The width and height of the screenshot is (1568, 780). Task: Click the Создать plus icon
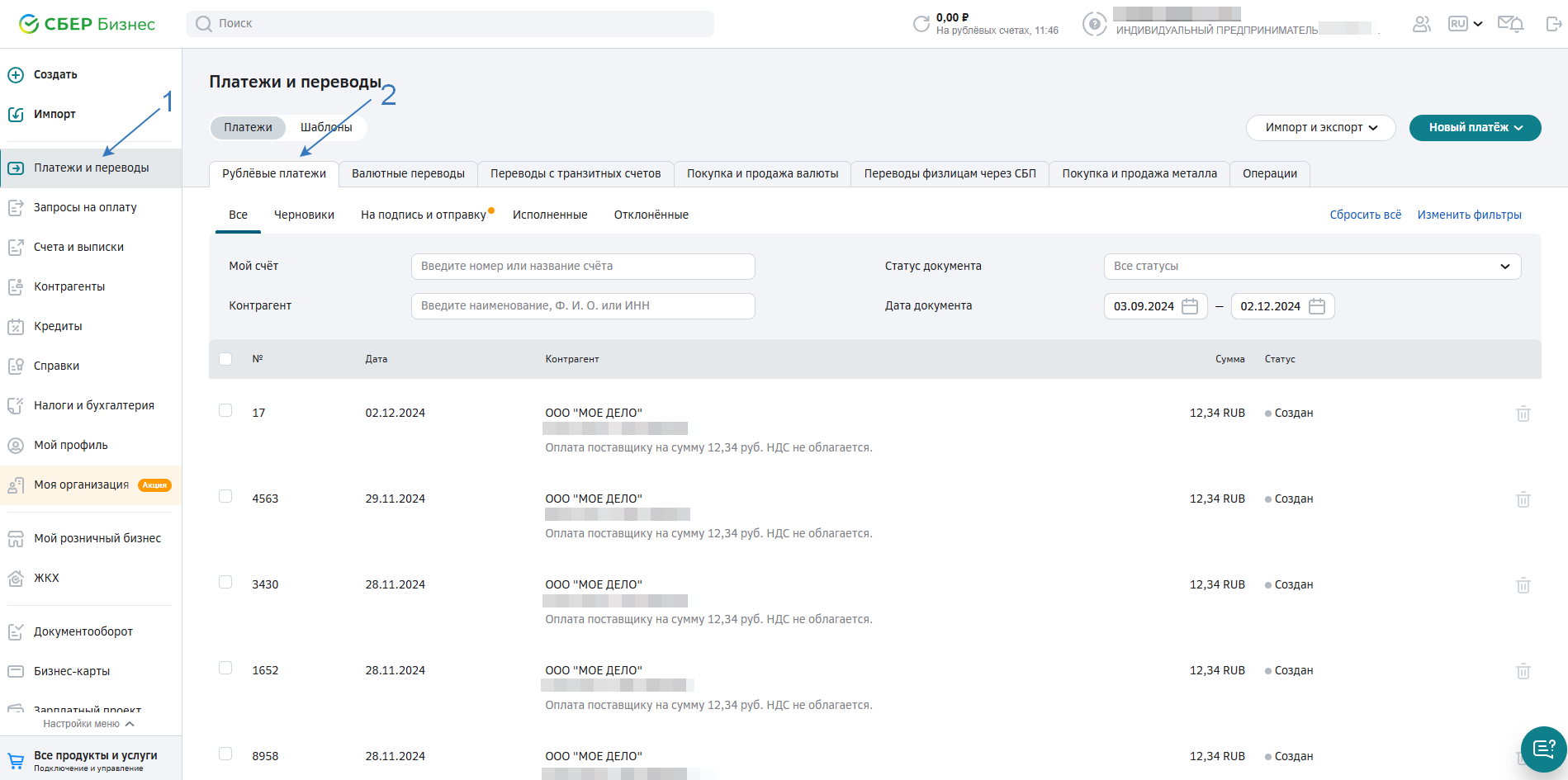click(x=16, y=75)
